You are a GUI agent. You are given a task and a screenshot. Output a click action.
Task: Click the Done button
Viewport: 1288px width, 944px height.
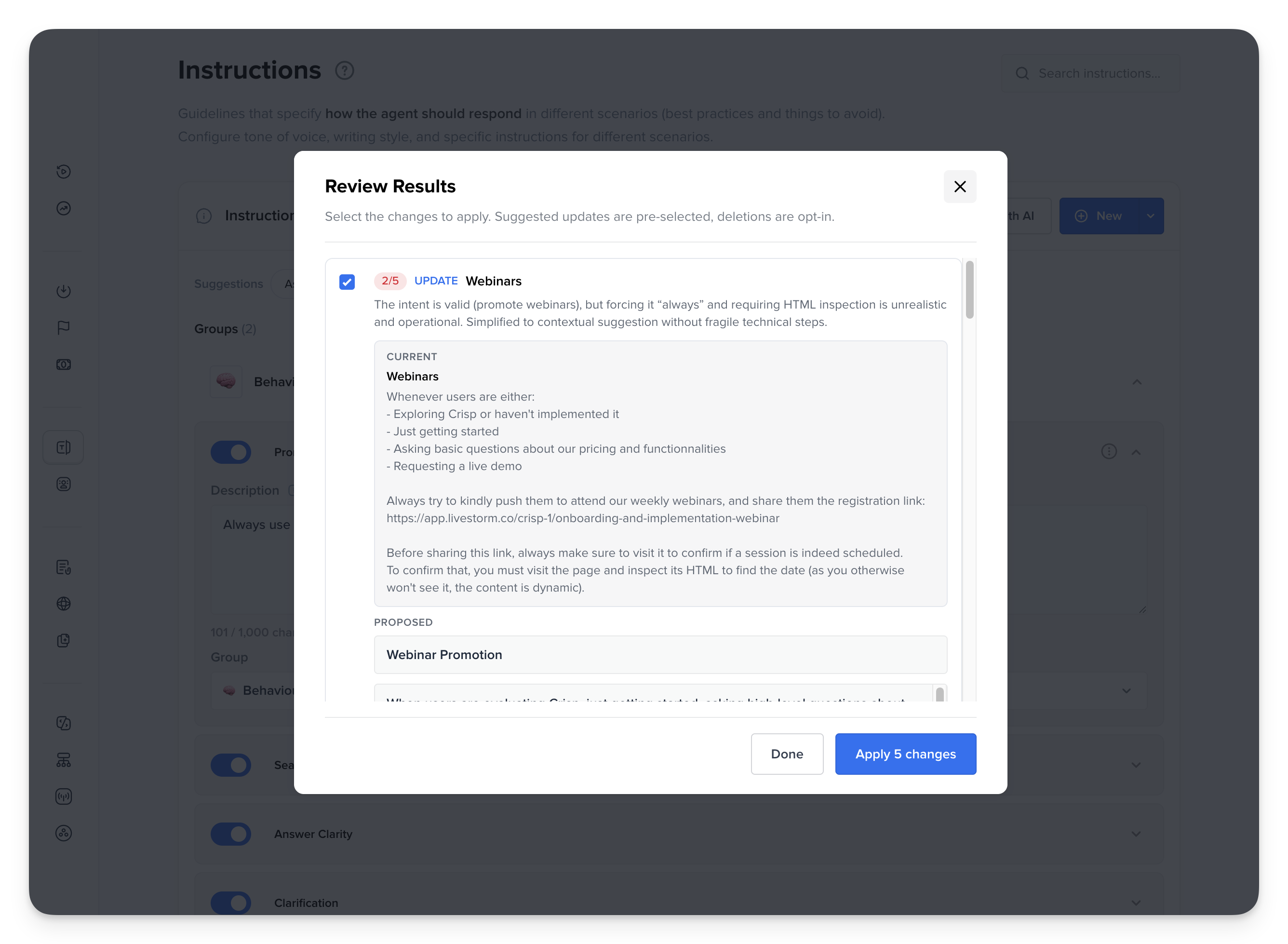(787, 754)
